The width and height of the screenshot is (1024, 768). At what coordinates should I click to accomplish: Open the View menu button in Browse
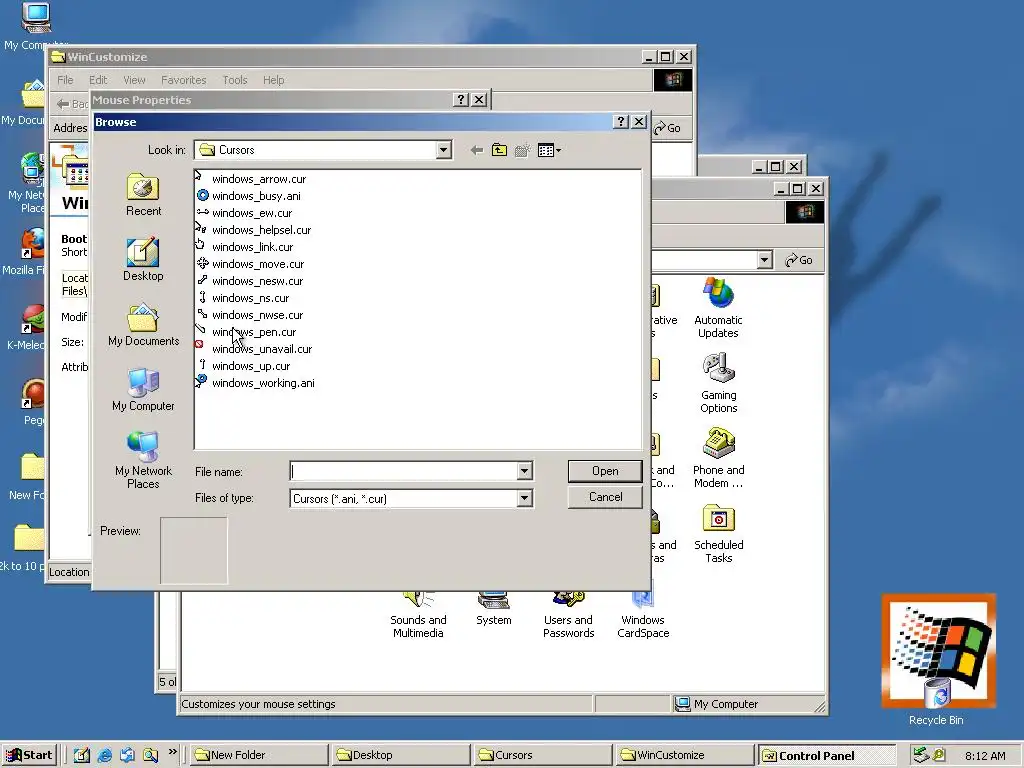click(549, 150)
